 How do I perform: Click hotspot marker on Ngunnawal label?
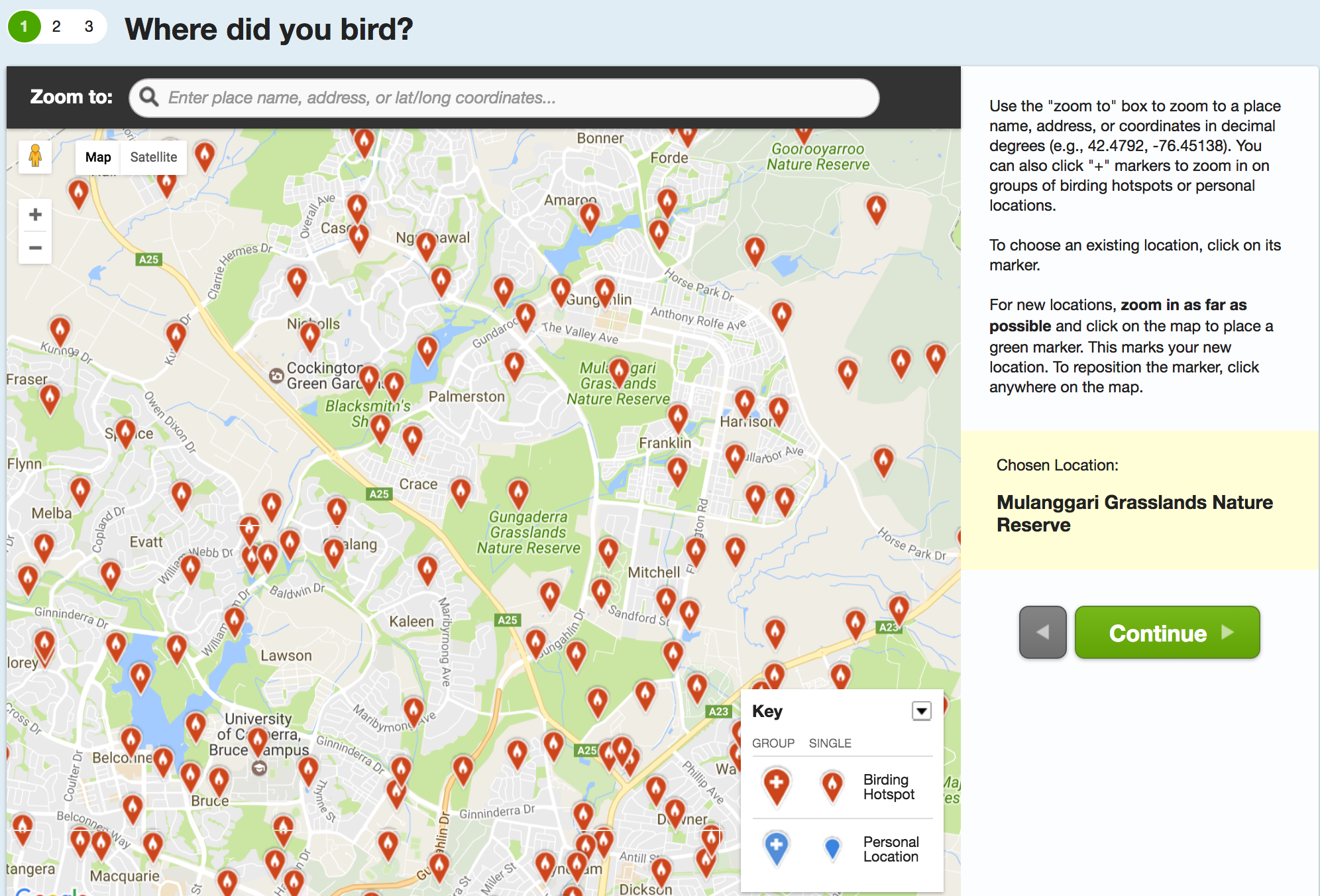click(x=427, y=246)
